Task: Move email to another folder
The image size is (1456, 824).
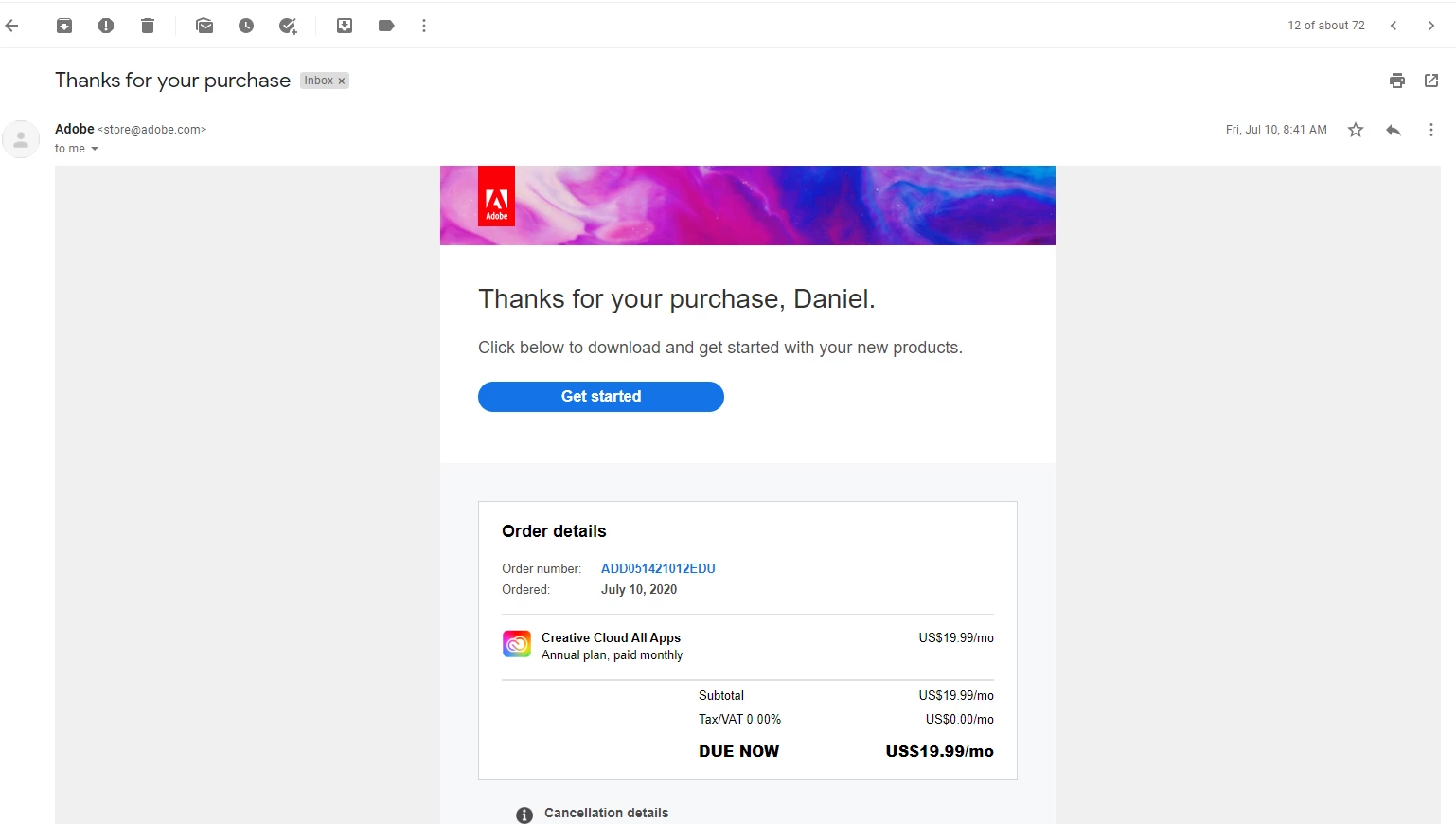Action: point(345,26)
